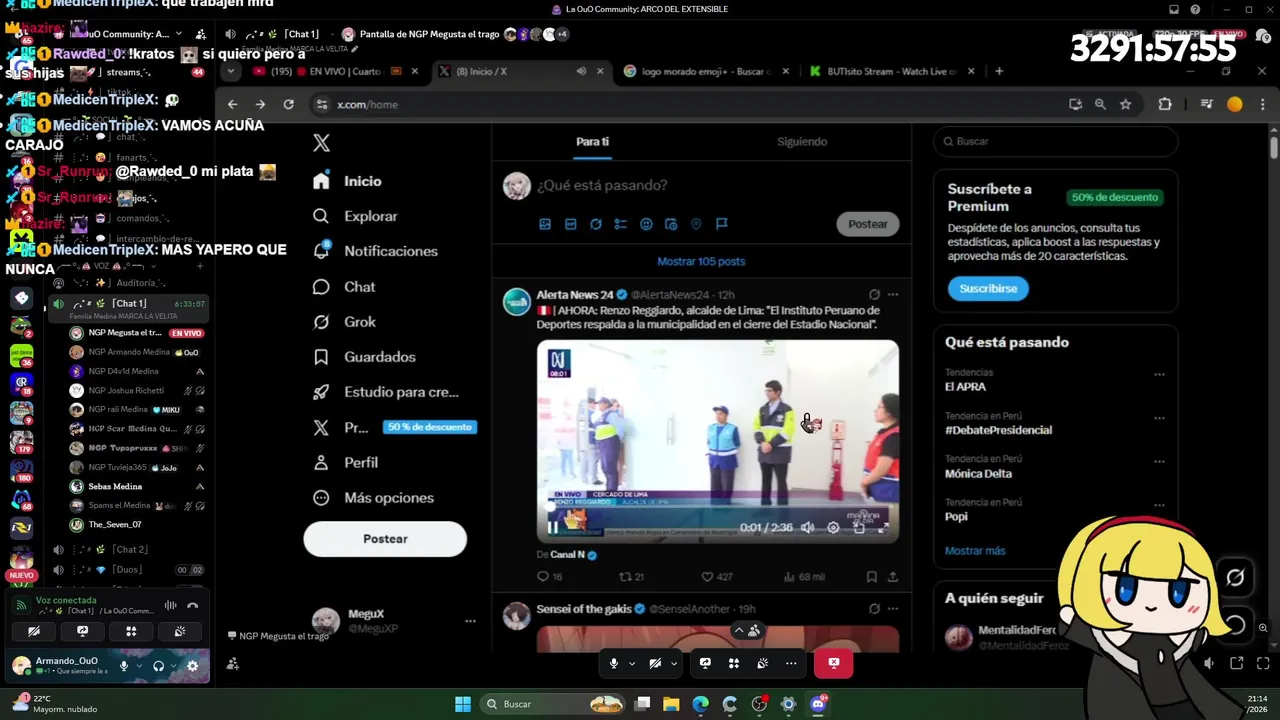Click the X logo above Inicio

[x=321, y=143]
